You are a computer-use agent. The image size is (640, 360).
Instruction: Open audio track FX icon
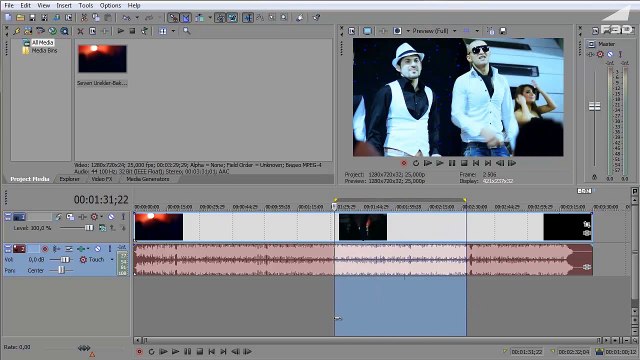[x=81, y=249]
